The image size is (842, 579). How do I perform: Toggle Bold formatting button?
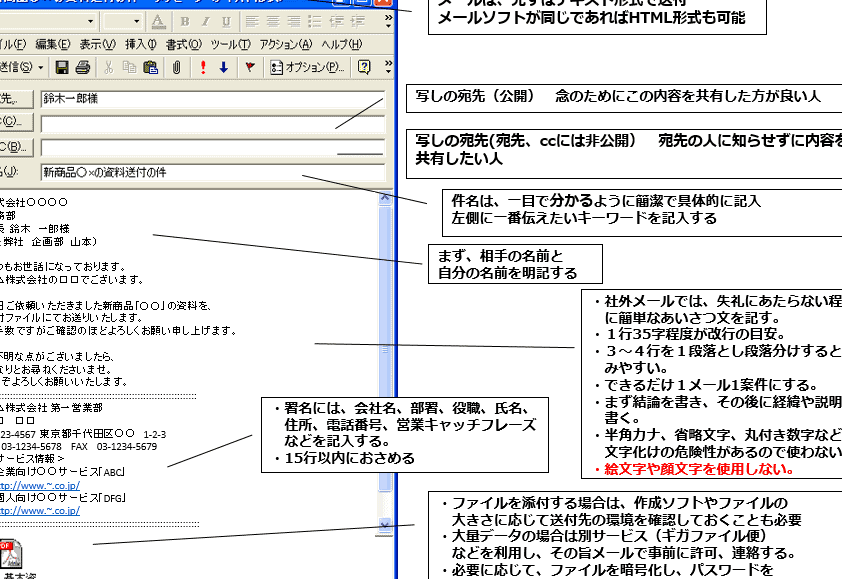[183, 21]
